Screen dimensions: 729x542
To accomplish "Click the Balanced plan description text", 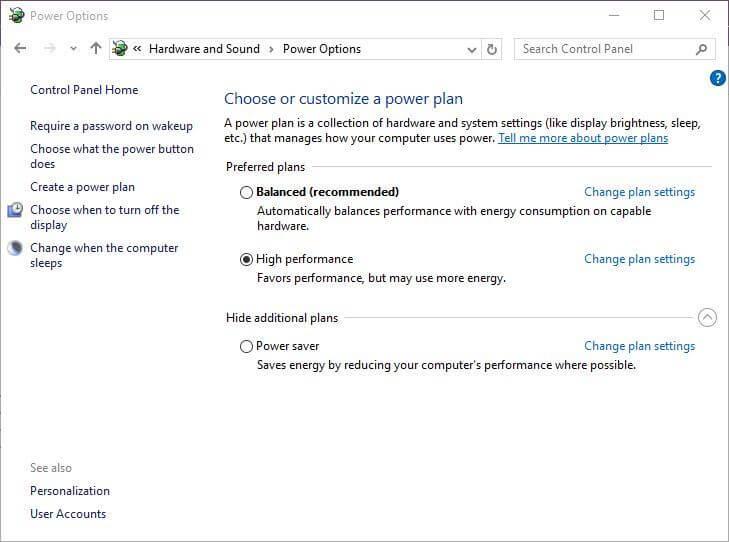I will [454, 218].
